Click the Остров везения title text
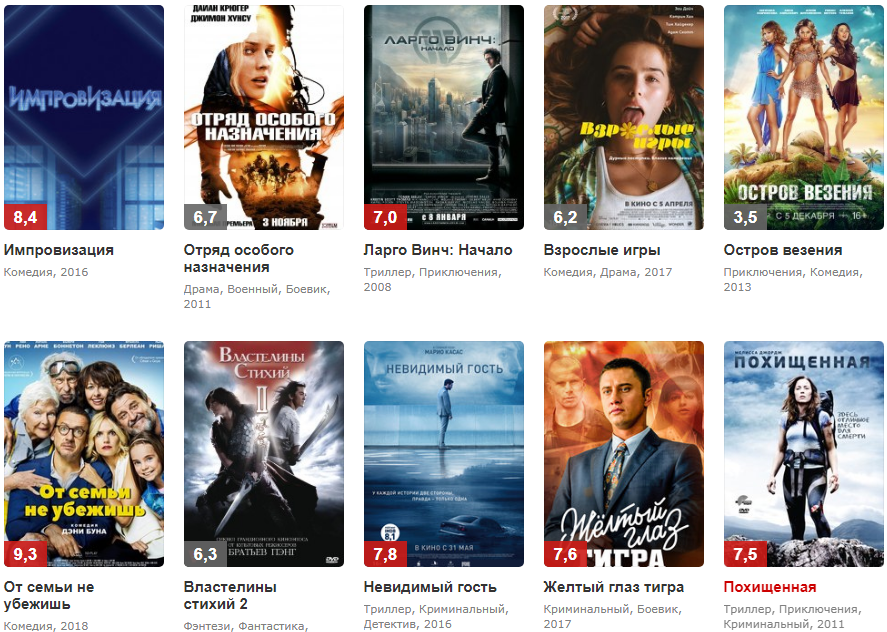887x632 pixels. [x=783, y=250]
